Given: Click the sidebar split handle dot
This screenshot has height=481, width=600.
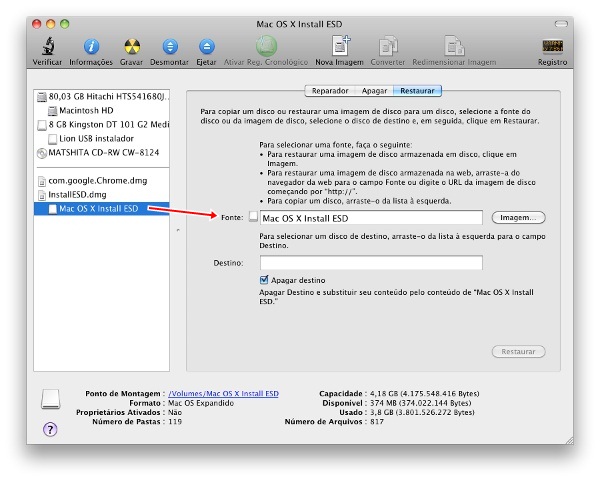Looking at the screenshot, I should 178,230.
